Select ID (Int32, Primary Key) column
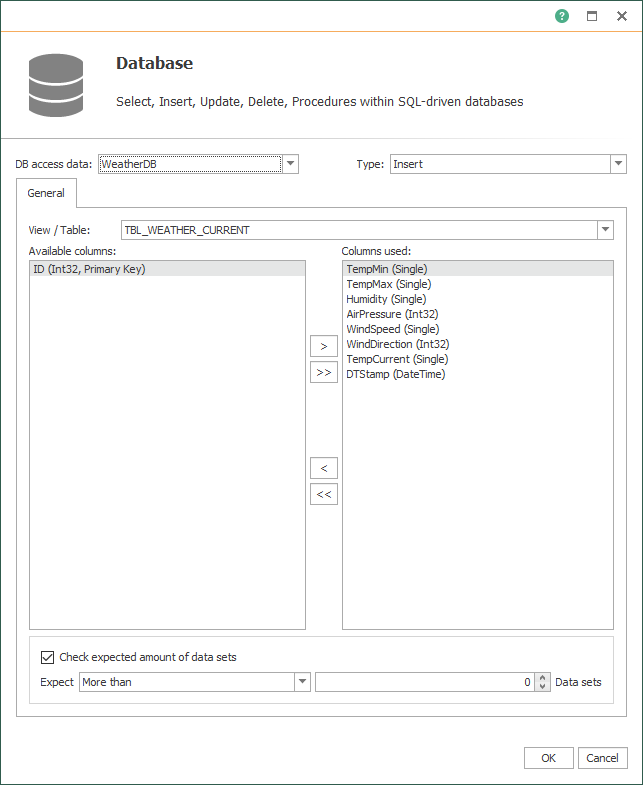The height and width of the screenshot is (785, 643). coord(90,269)
